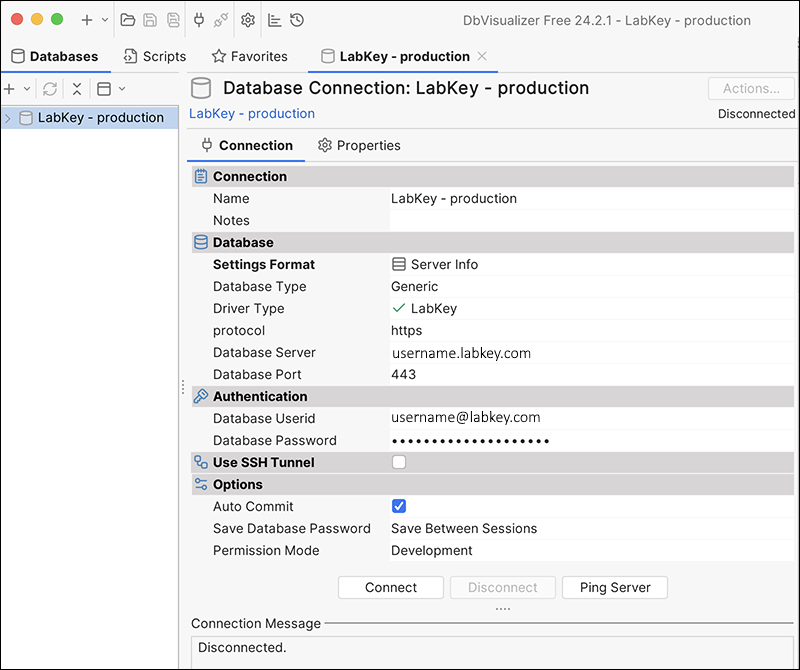
Task: Switch to the Databases tab
Action: (x=55, y=56)
